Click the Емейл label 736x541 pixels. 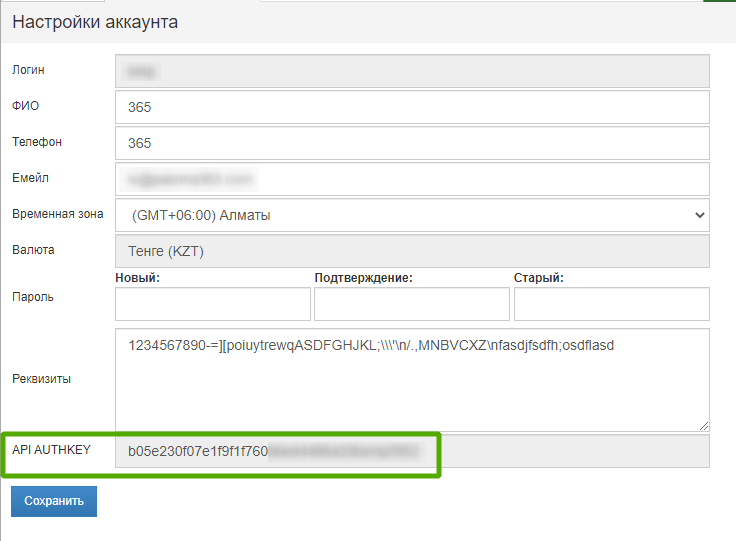(x=30, y=178)
